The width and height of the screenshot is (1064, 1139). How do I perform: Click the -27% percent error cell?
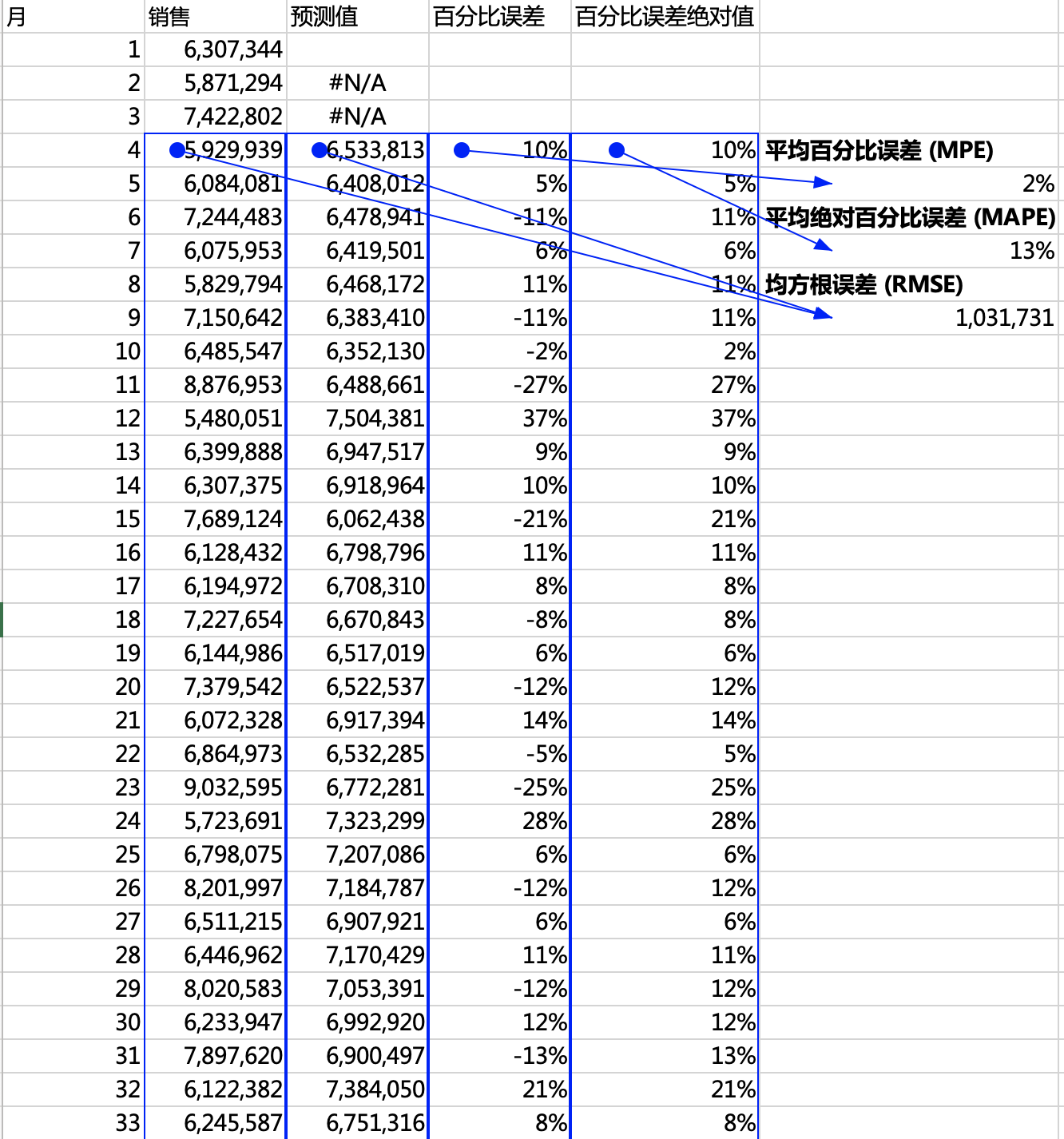pos(499,385)
